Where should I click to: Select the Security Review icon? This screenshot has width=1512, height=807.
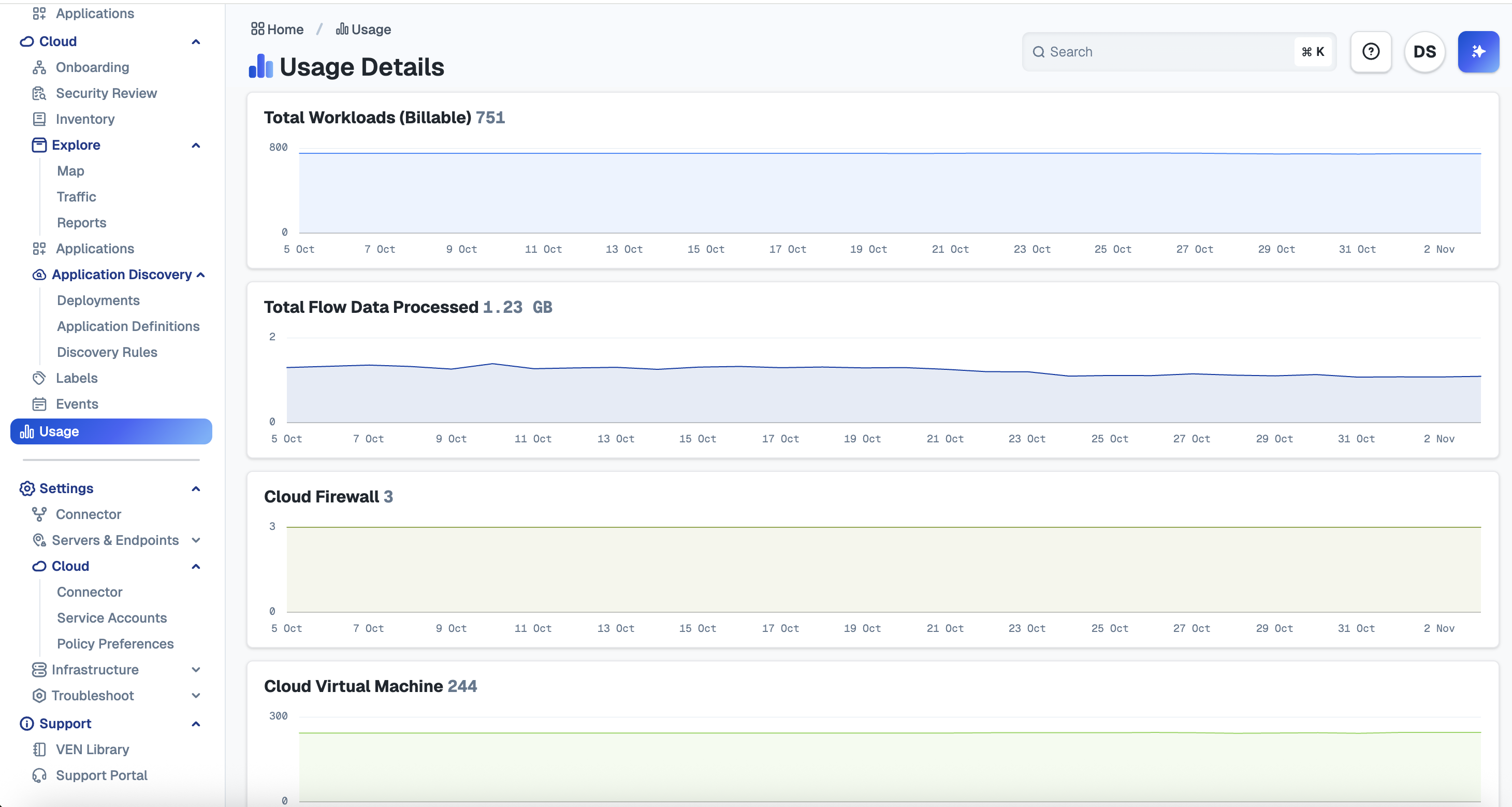coord(39,93)
